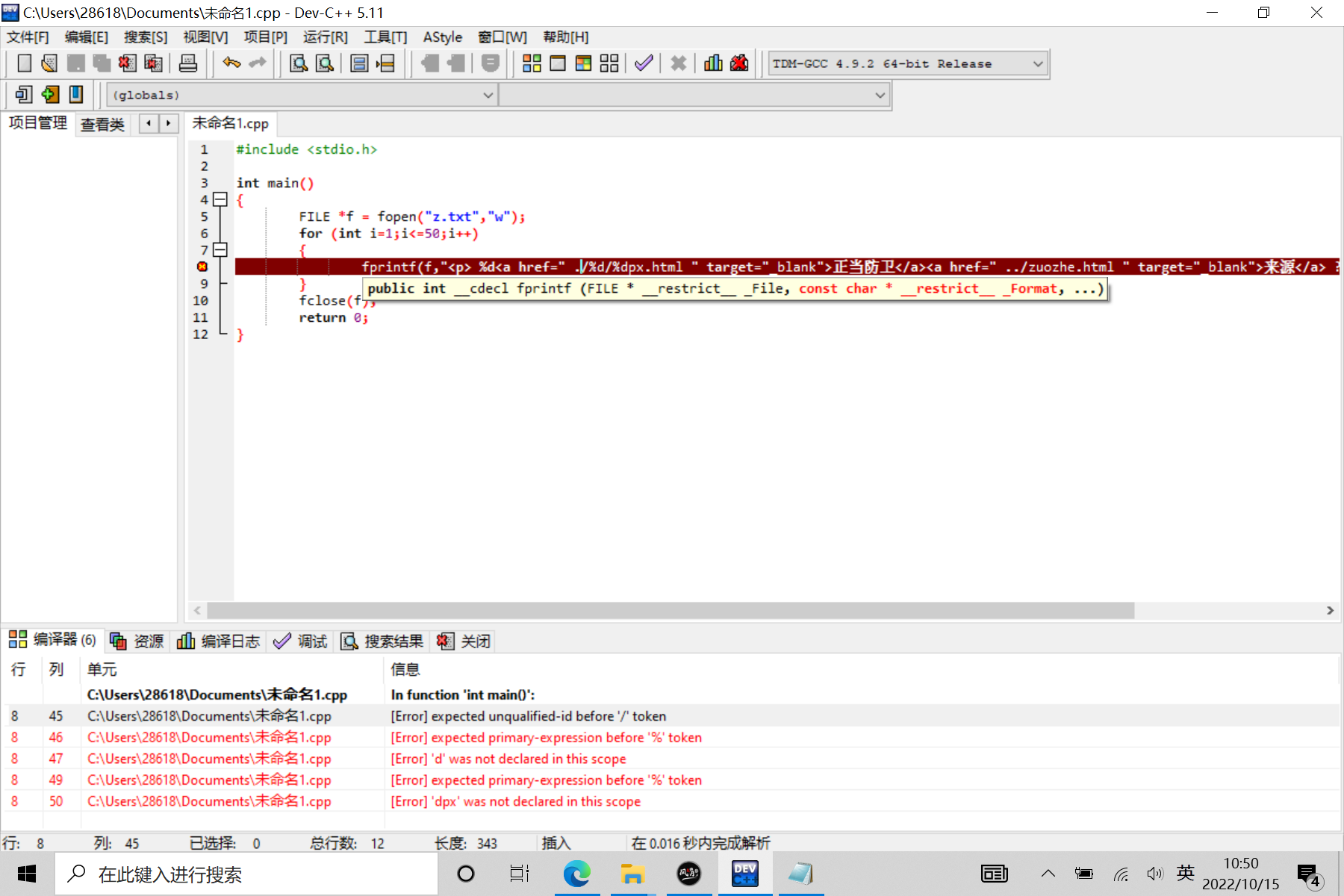The width and height of the screenshot is (1344, 896).
Task: Click the Print toolbar icon
Action: point(188,63)
